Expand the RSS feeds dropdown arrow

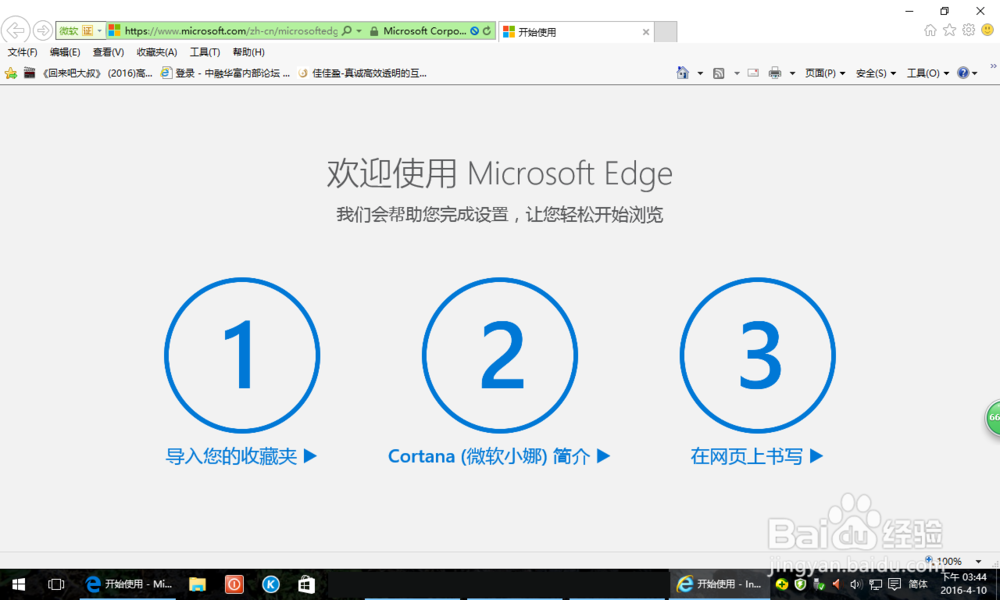[x=737, y=73]
